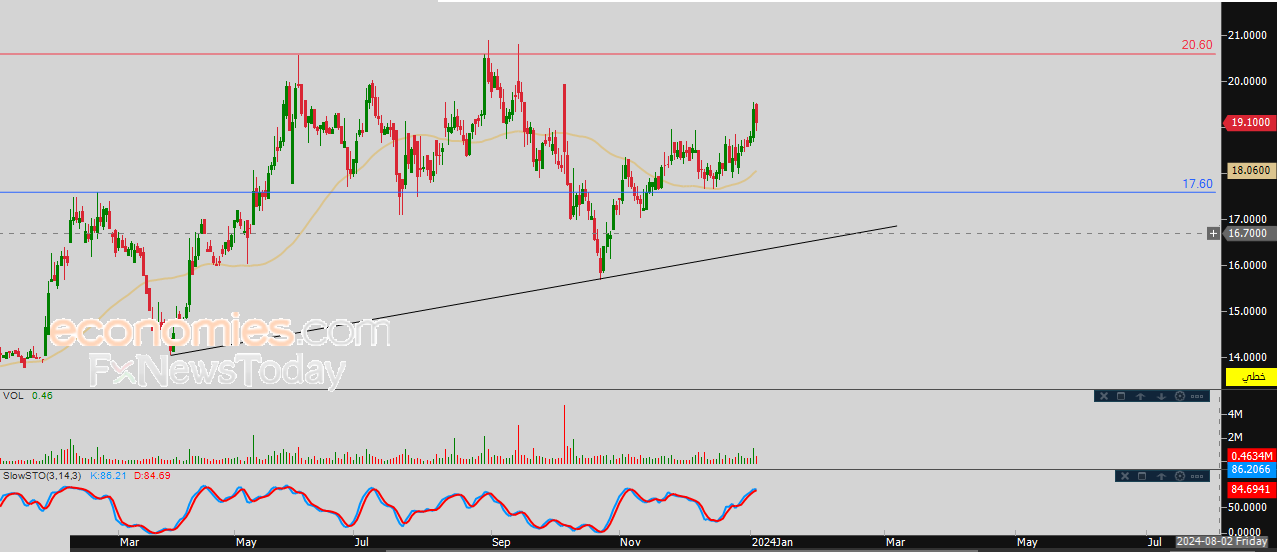Image resolution: width=1277 pixels, height=552 pixels.
Task: Click the 18.0600 moving average tag
Action: 1250,171
